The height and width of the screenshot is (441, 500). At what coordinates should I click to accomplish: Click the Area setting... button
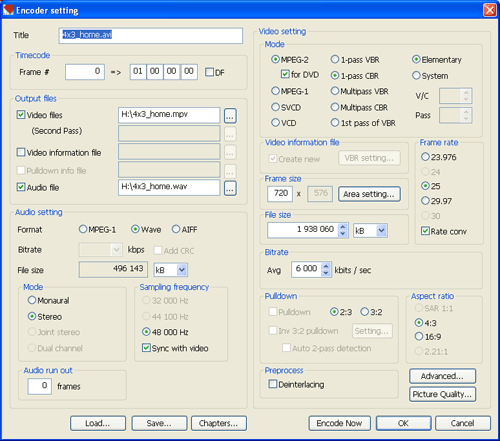pos(369,194)
